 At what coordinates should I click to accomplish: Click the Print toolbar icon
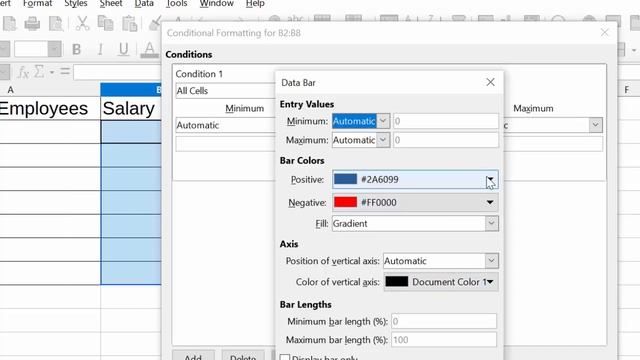32,24
